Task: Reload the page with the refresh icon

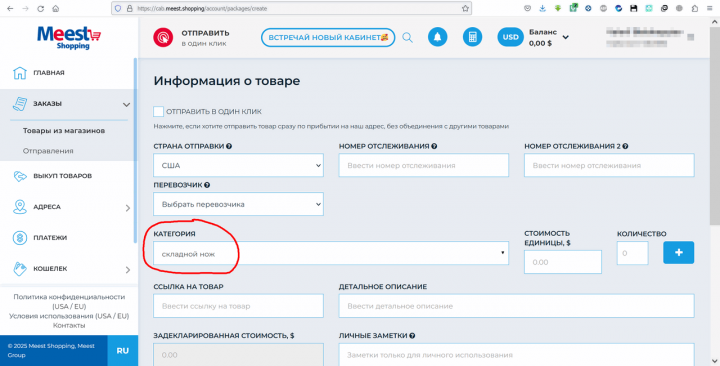Action: click(x=40, y=8)
